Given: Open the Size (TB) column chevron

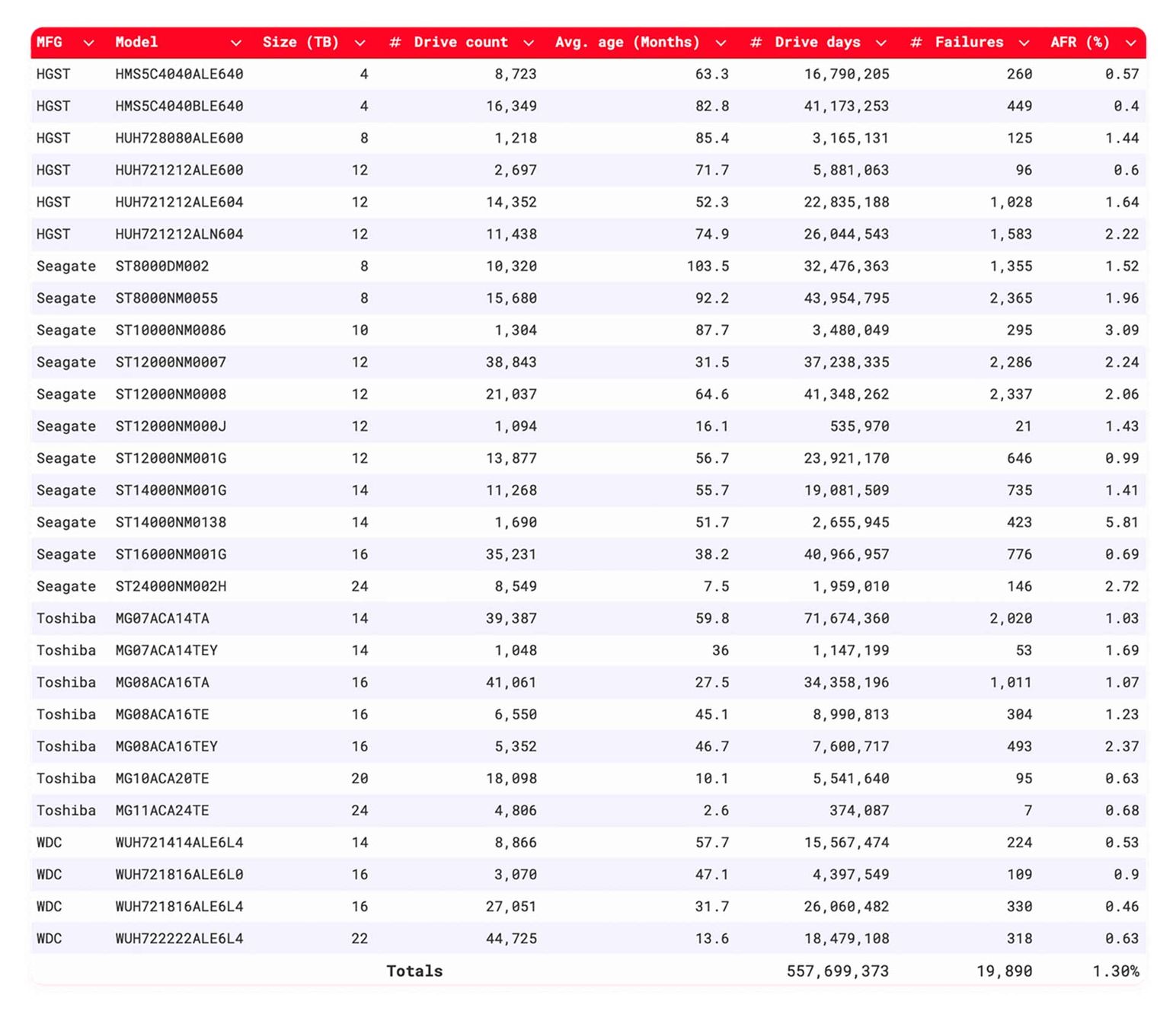Looking at the screenshot, I should point(360,43).
